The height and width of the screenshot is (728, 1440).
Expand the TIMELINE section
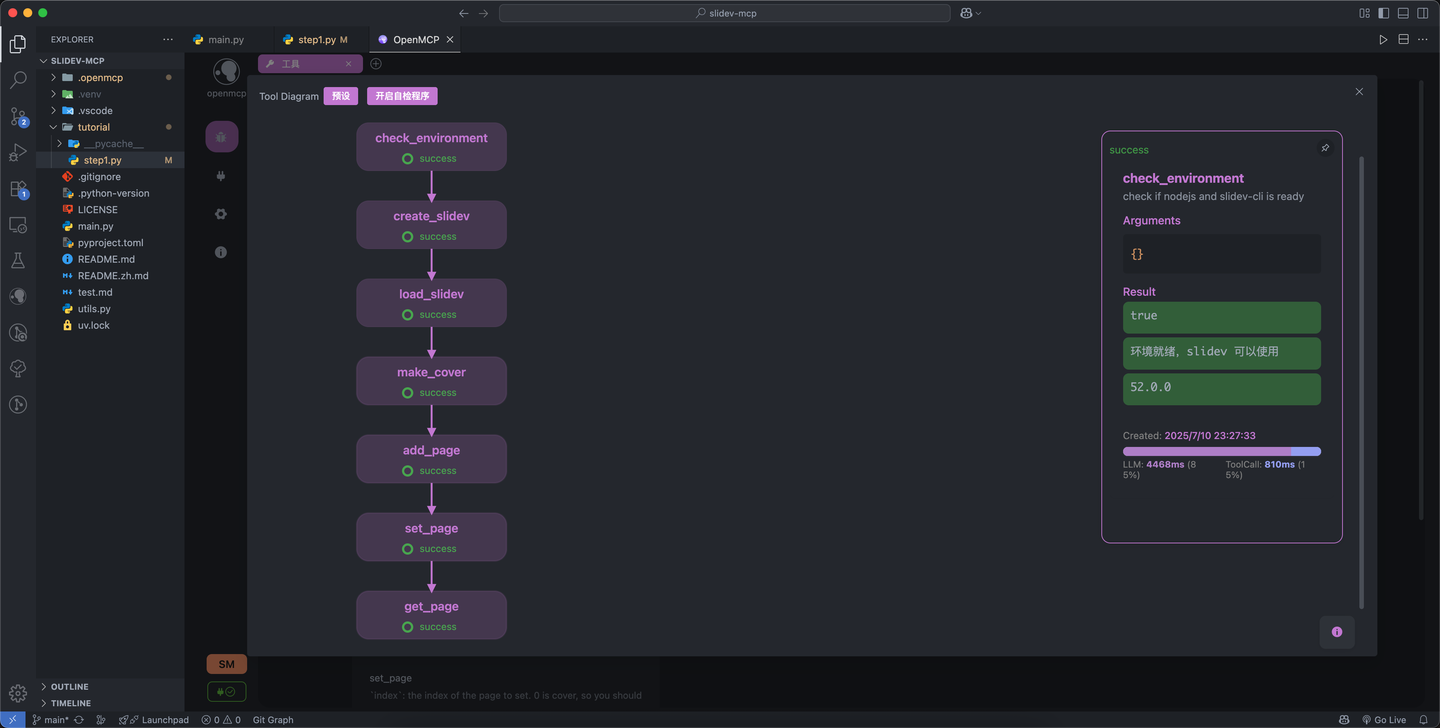click(110, 703)
